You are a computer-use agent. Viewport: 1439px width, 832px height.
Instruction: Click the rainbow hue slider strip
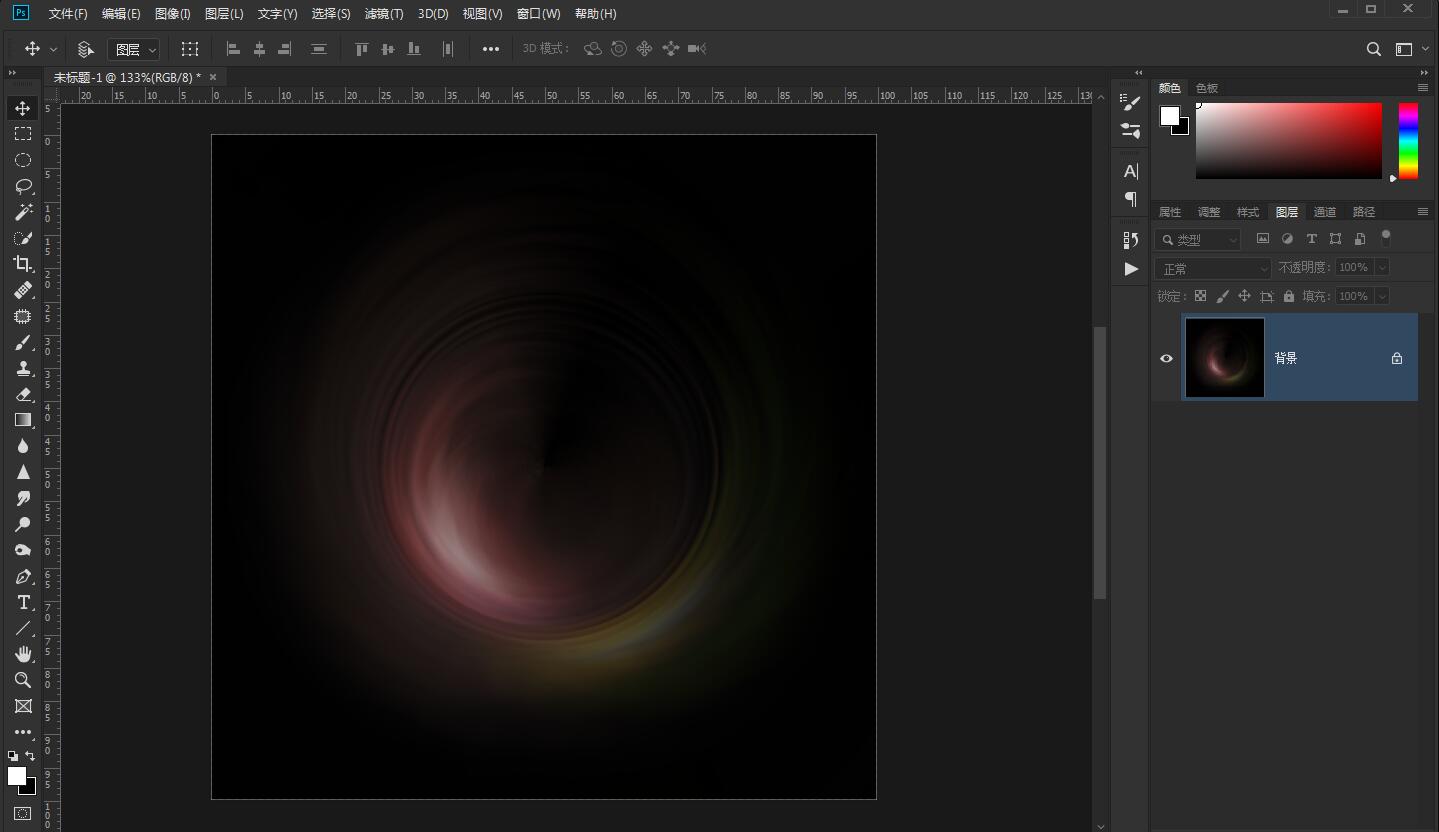pos(1408,141)
